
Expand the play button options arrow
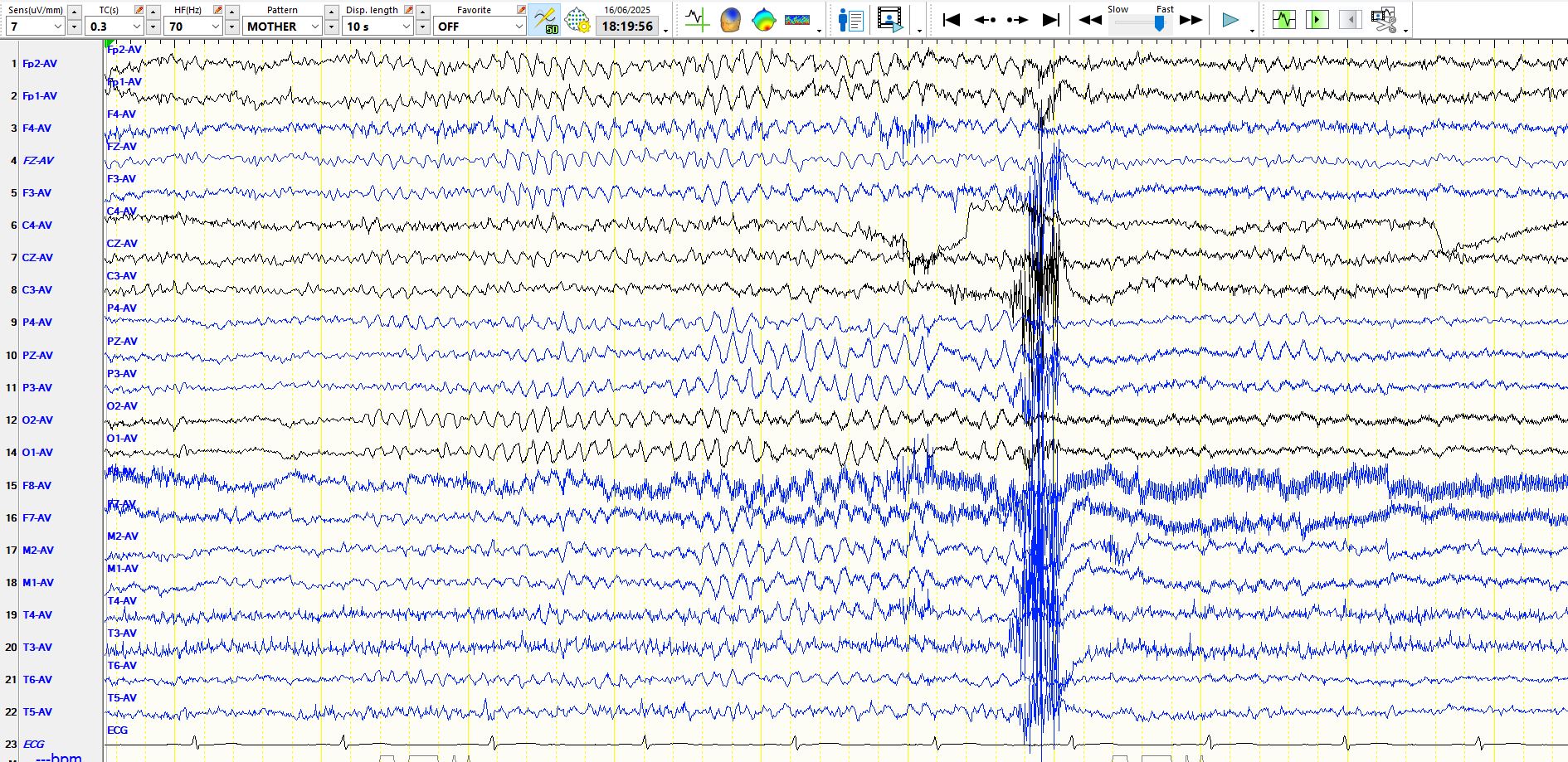coord(1252,31)
